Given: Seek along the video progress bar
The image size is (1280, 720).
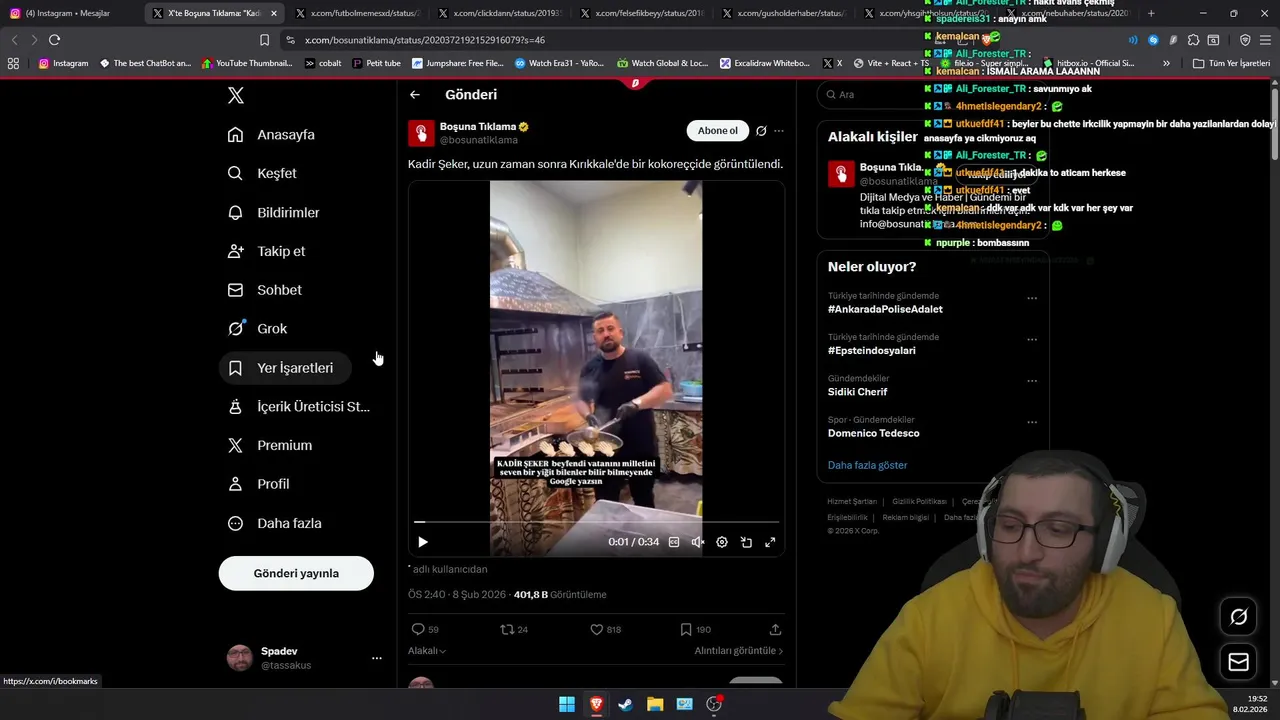Looking at the screenshot, I should coord(596,522).
